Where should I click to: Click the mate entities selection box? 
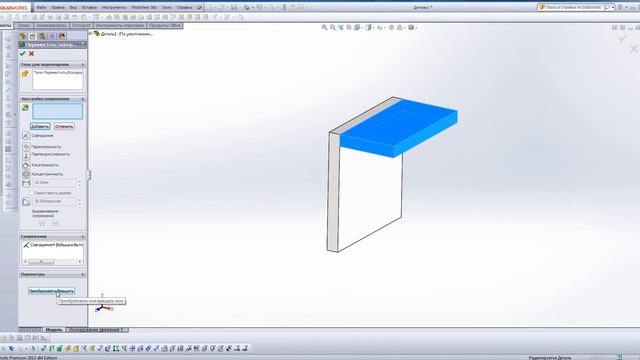(58, 111)
